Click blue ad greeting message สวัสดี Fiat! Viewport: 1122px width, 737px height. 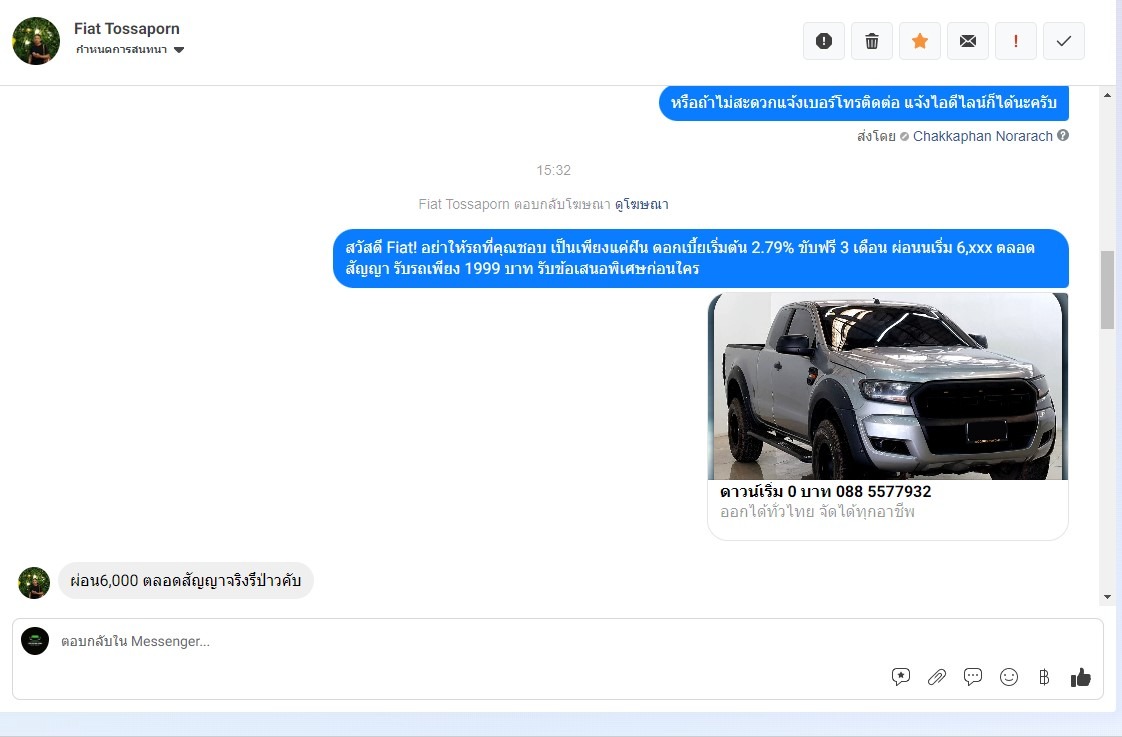701,258
